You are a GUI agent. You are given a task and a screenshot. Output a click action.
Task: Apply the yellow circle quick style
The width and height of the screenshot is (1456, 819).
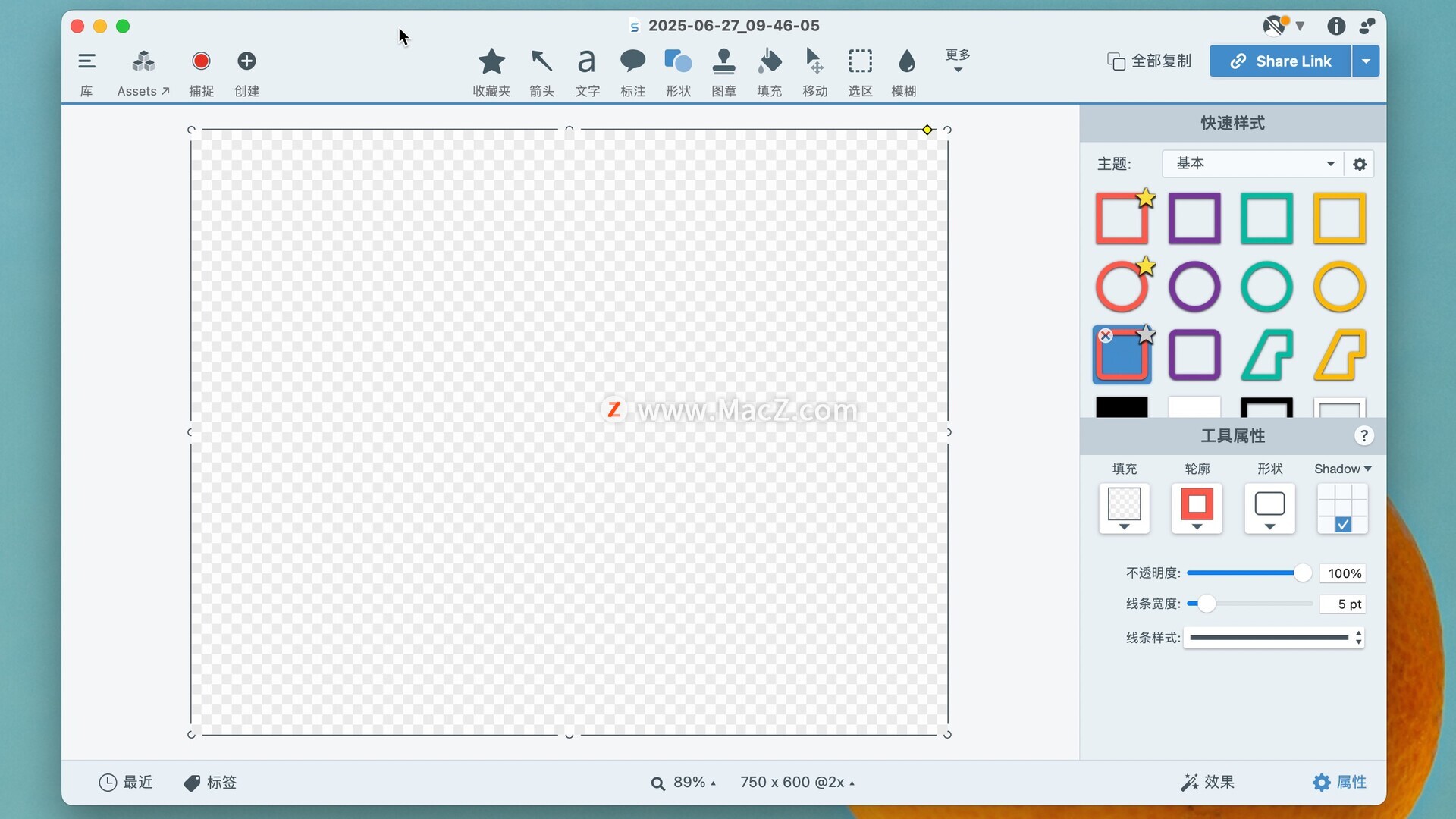1339,287
